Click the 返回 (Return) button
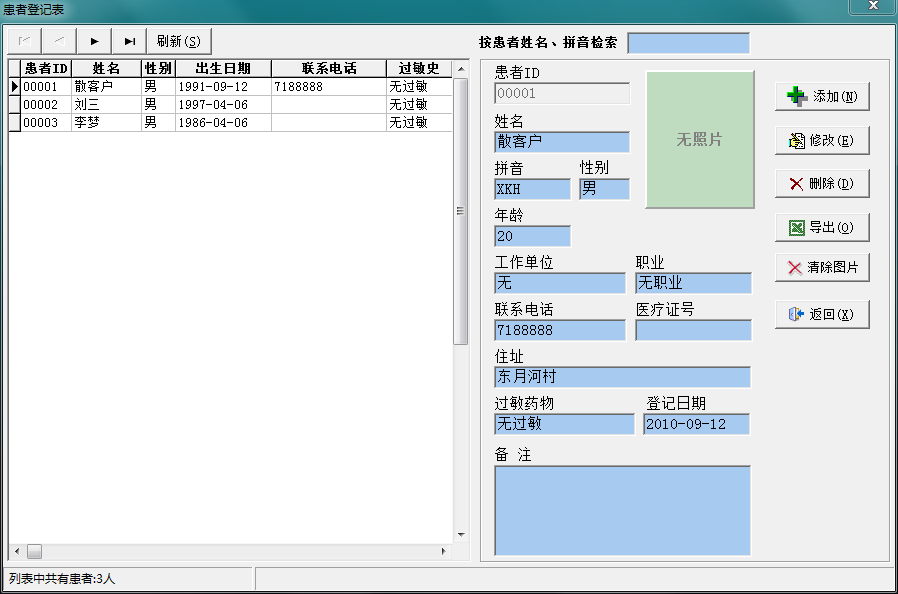 tap(822, 314)
